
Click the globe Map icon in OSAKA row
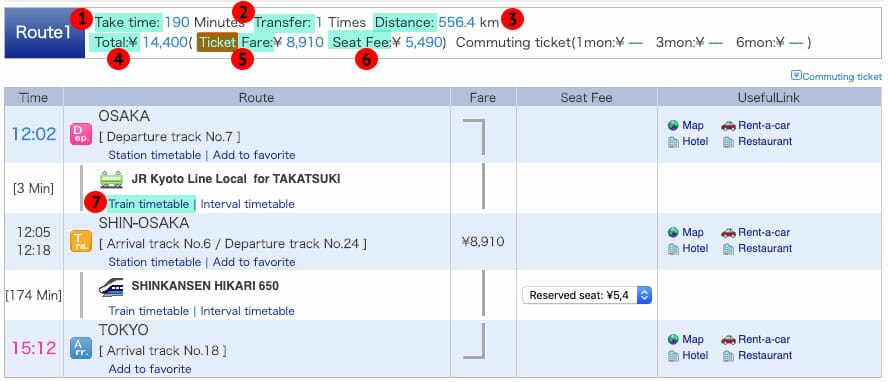[673, 126]
